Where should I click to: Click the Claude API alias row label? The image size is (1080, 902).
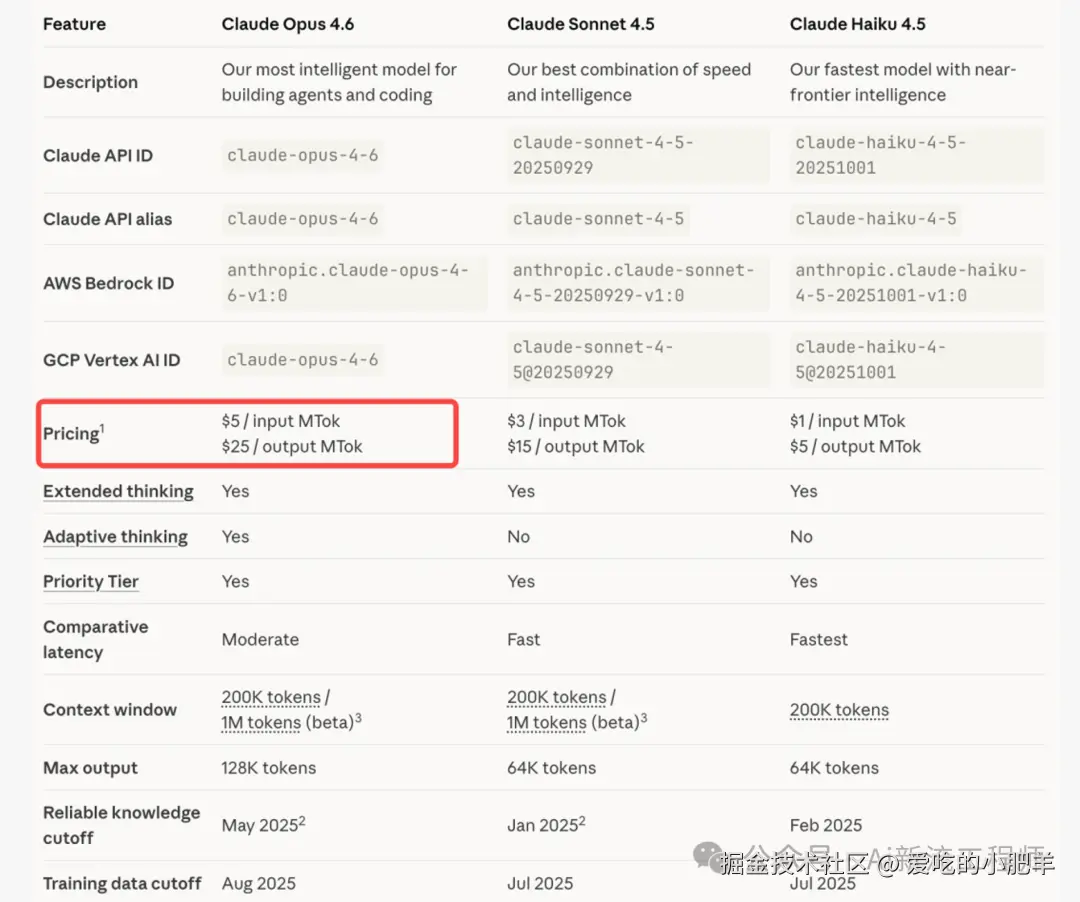click(x=107, y=219)
